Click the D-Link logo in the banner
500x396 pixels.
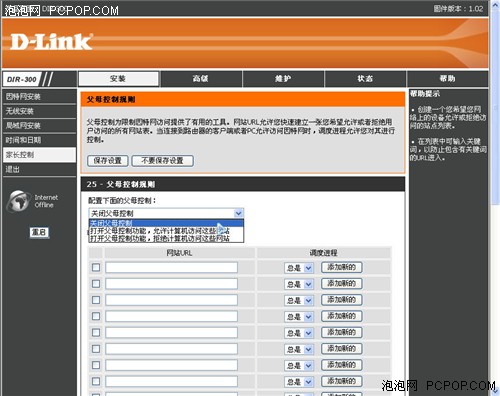51,42
